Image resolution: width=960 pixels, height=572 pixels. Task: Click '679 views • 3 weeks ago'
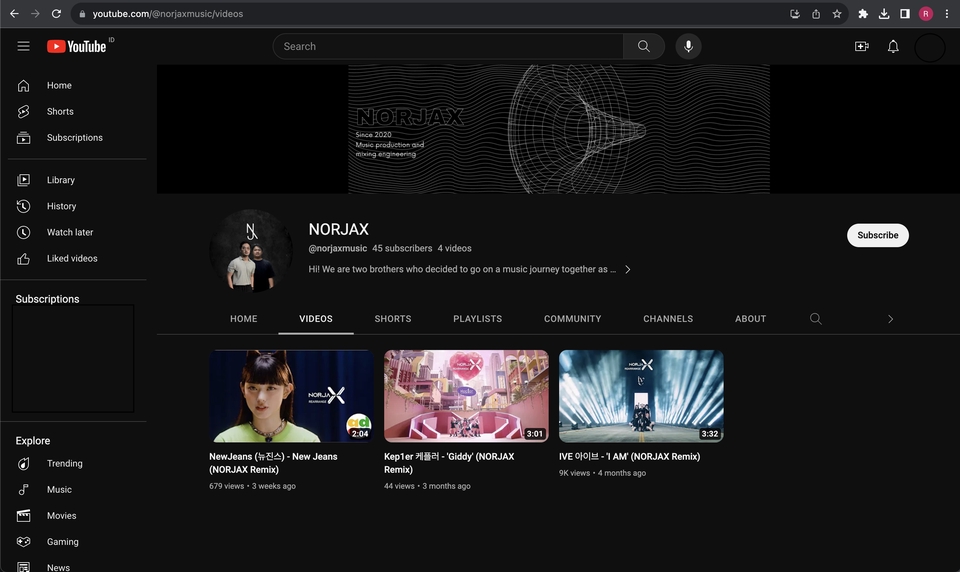click(252, 486)
